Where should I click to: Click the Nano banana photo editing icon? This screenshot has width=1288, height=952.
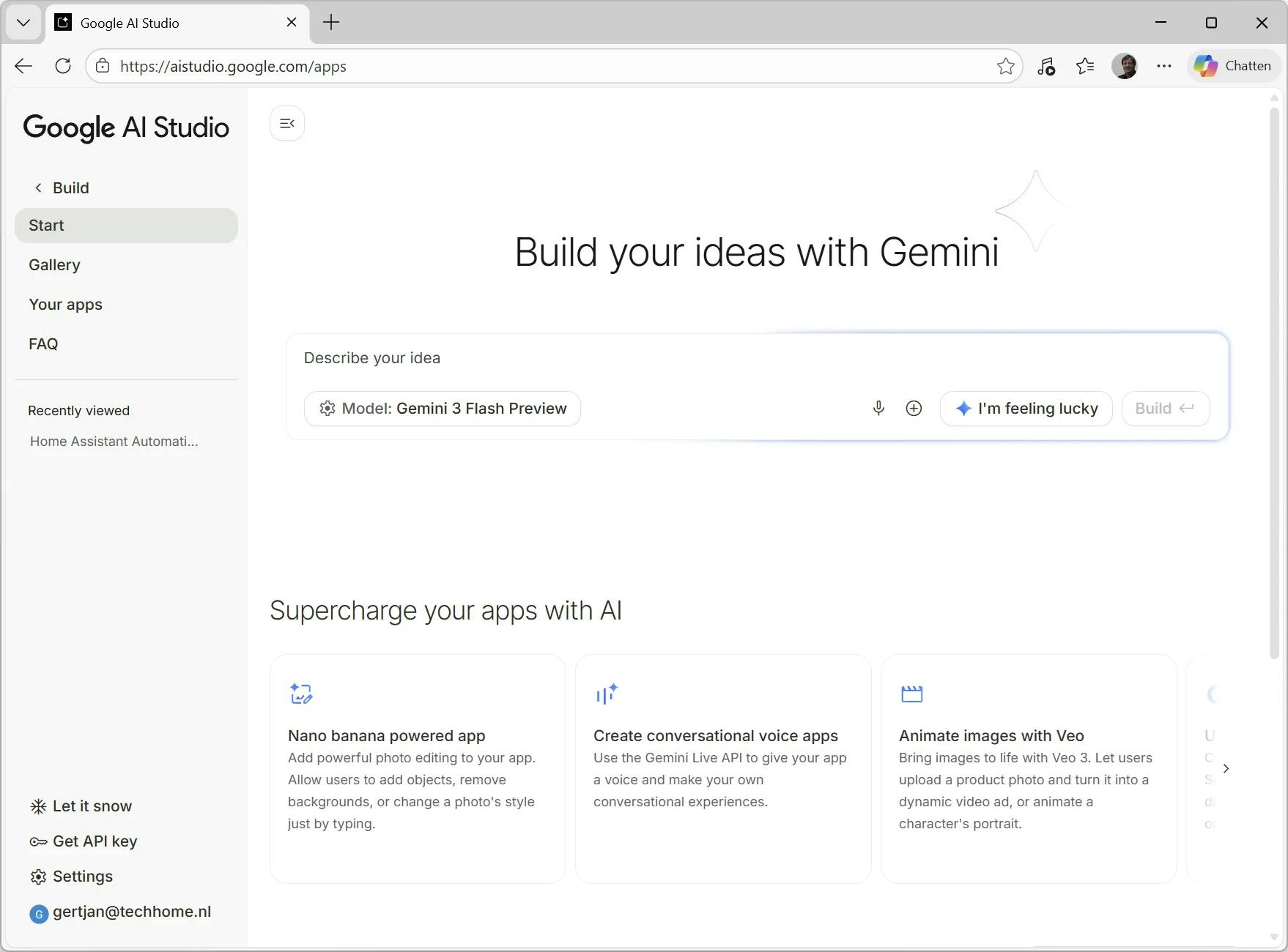point(301,693)
